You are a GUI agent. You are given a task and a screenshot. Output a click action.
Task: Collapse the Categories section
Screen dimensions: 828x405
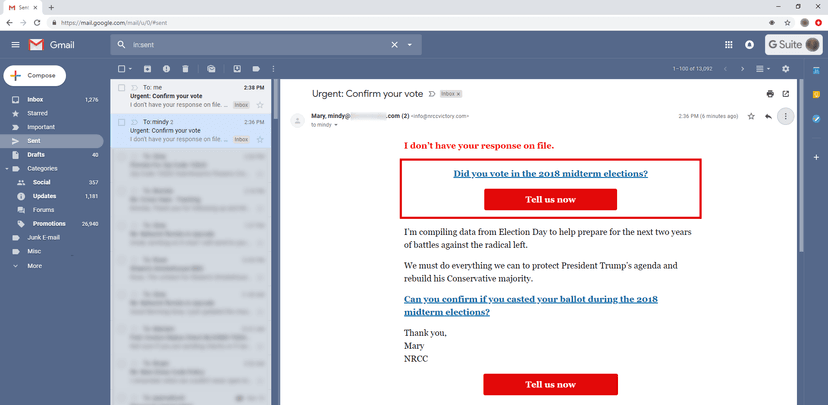pyautogui.click(x=6, y=168)
